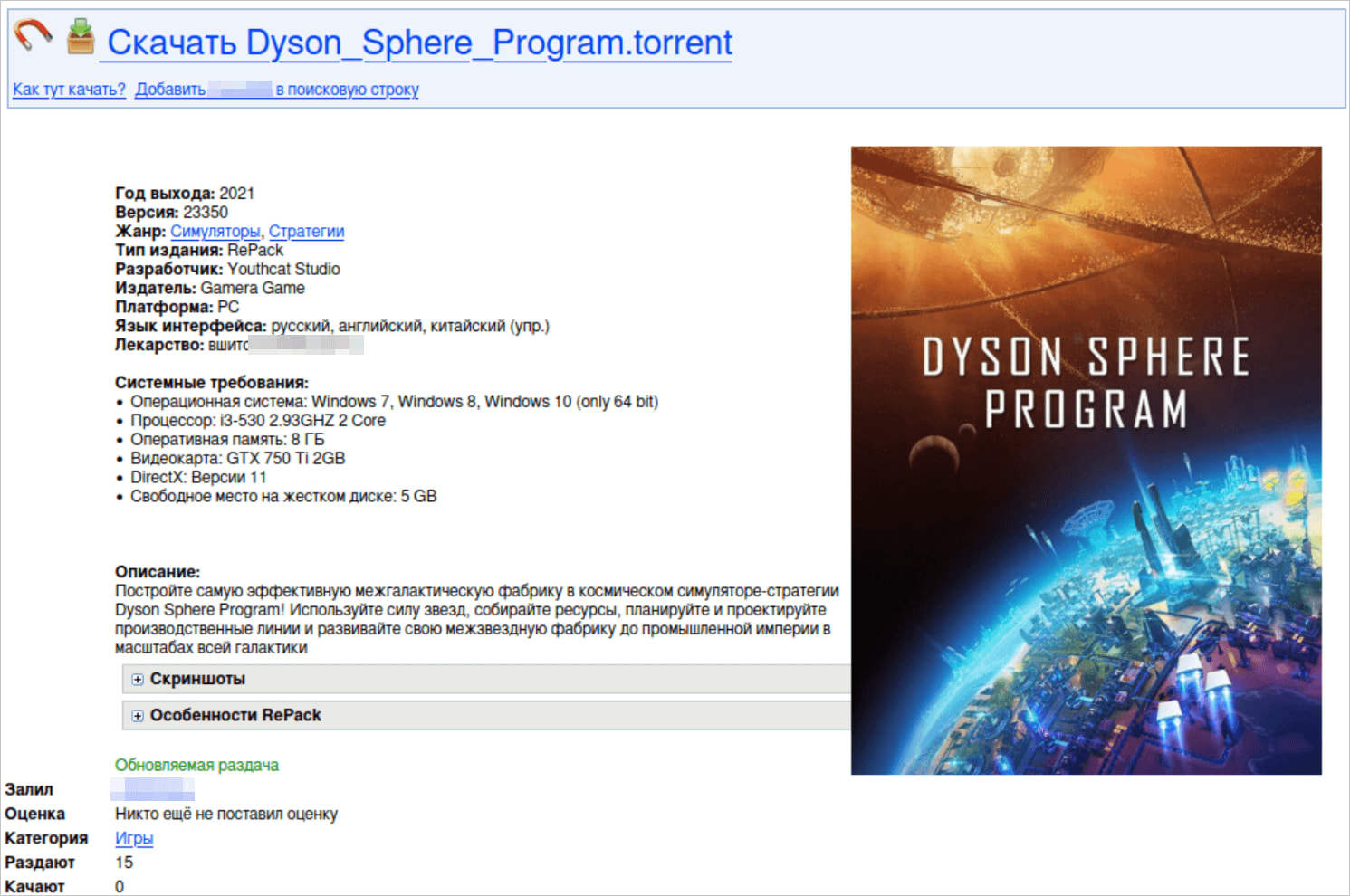This screenshot has width=1350, height=896.
Task: Click the 'Обновляемая раздача' green text
Action: 196,765
